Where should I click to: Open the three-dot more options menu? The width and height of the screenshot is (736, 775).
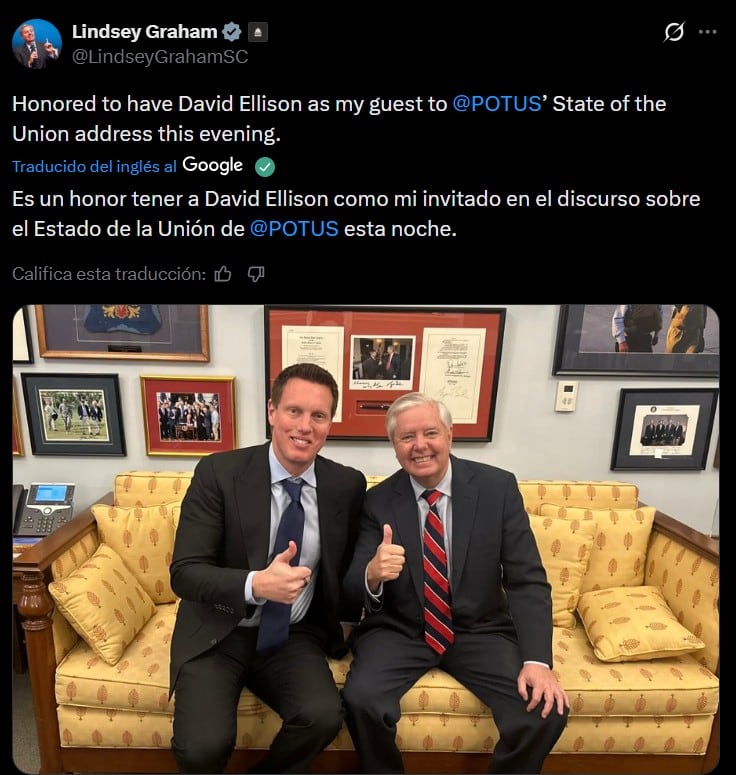(707, 32)
